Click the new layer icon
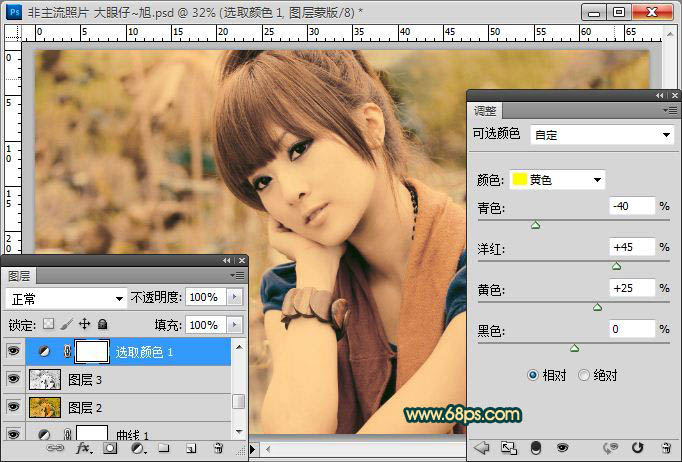The width and height of the screenshot is (682, 462). click(190, 449)
